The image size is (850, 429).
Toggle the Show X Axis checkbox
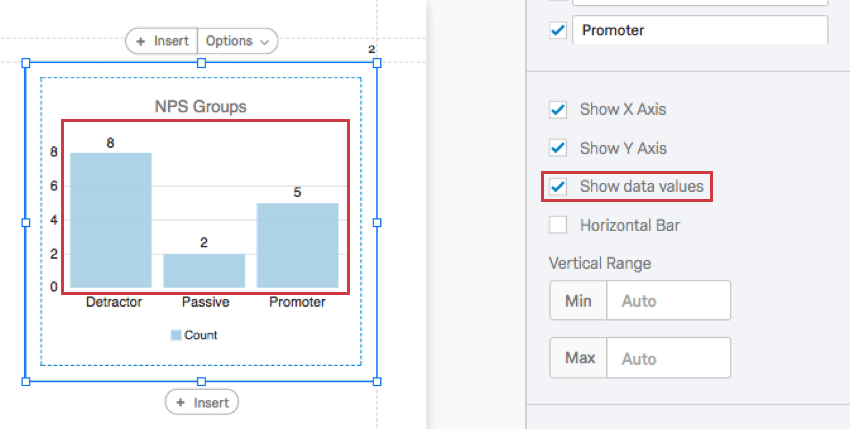(x=558, y=109)
